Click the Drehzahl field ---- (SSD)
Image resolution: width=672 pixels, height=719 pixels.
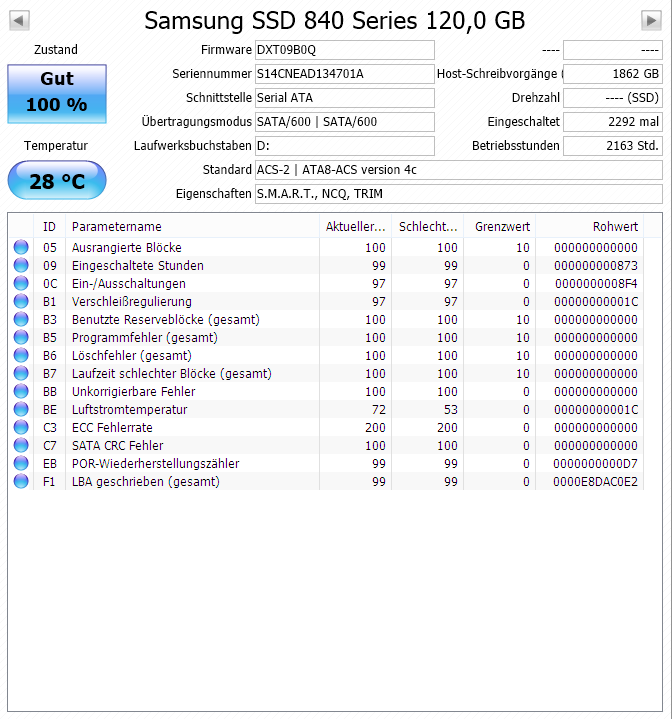click(x=613, y=98)
